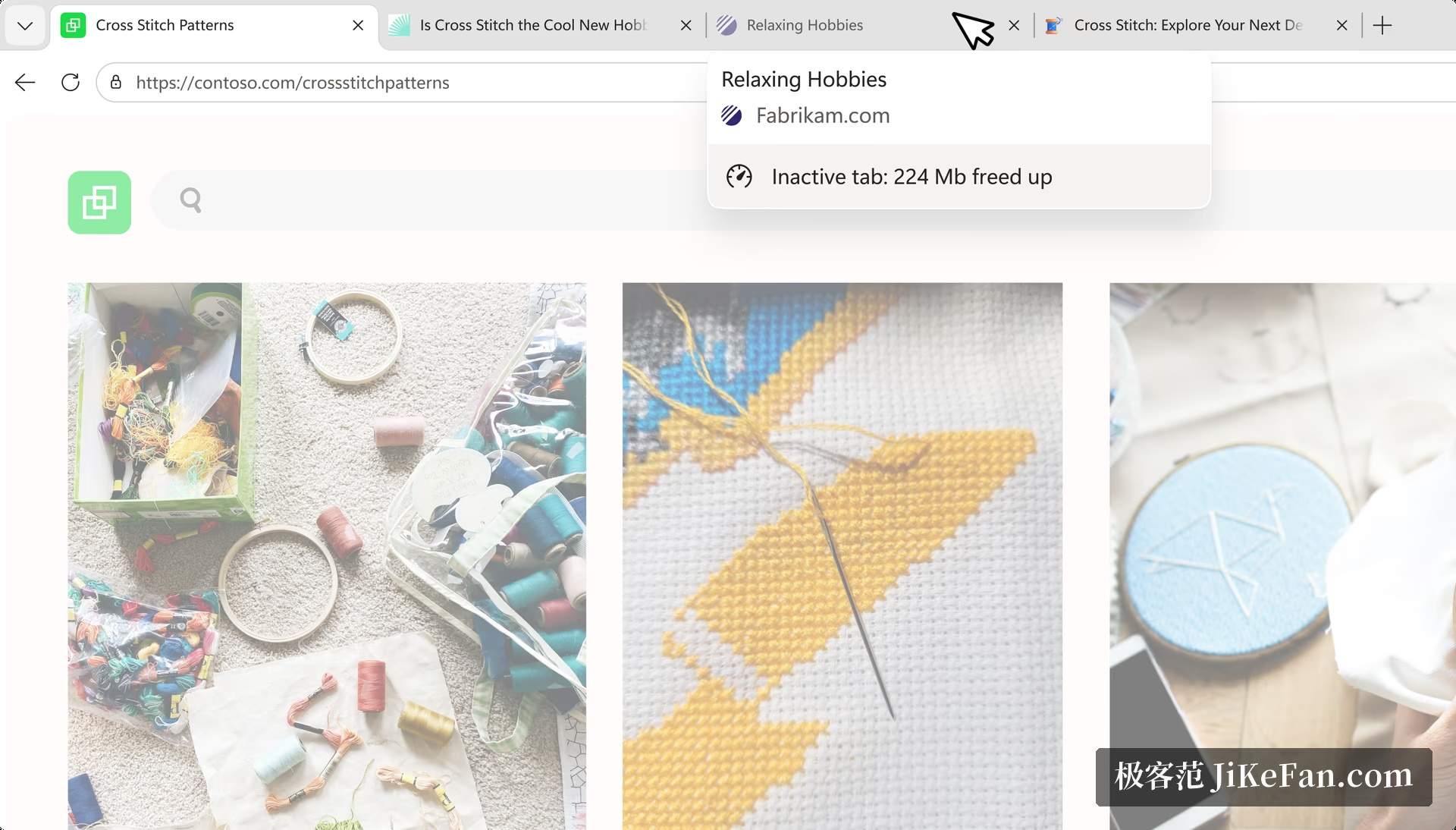This screenshot has width=1456, height=830.
Task: Open the Cross Stitch: Explore Your Next tab
Action: 1188,25
